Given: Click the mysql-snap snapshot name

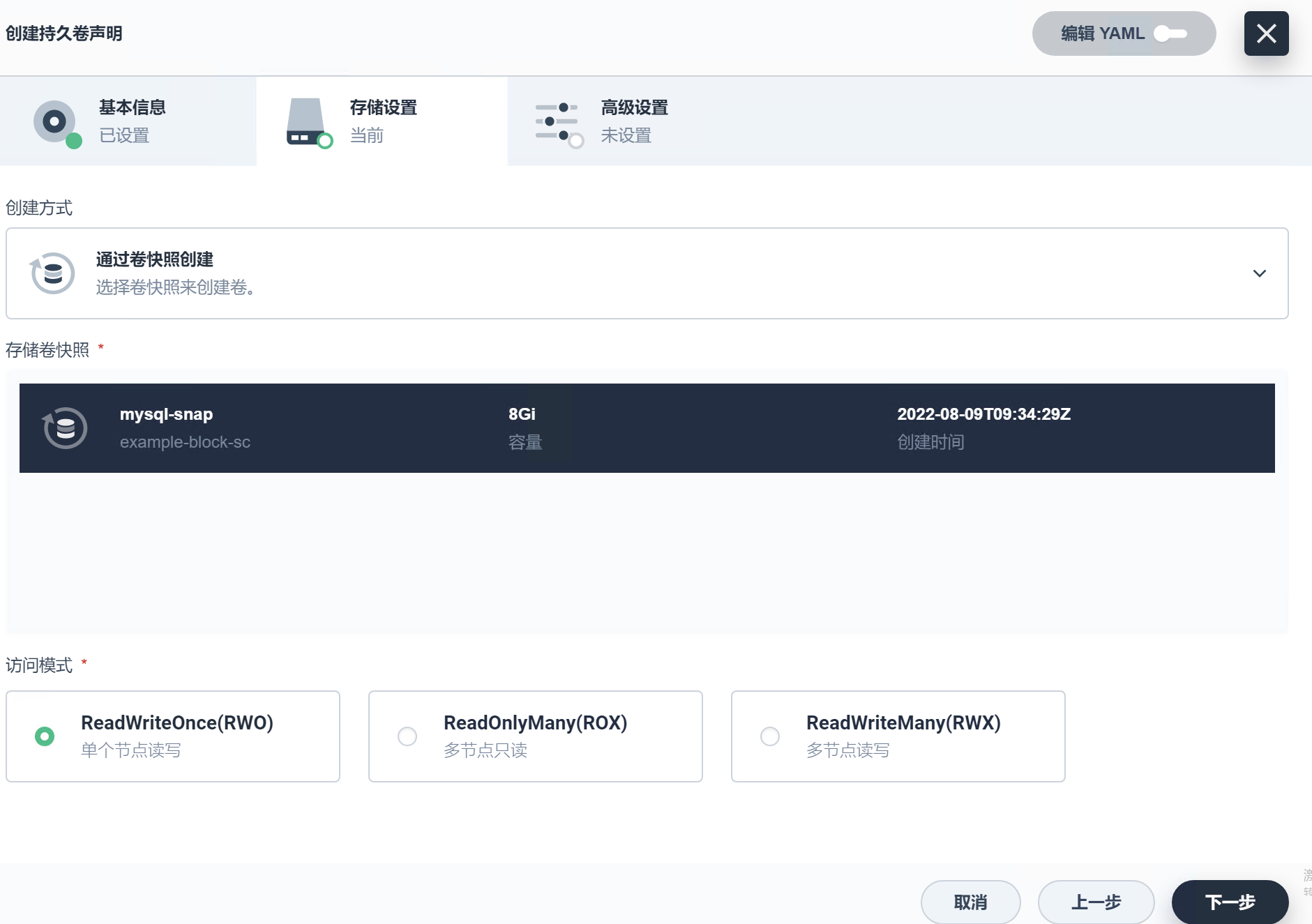Looking at the screenshot, I should [167, 414].
